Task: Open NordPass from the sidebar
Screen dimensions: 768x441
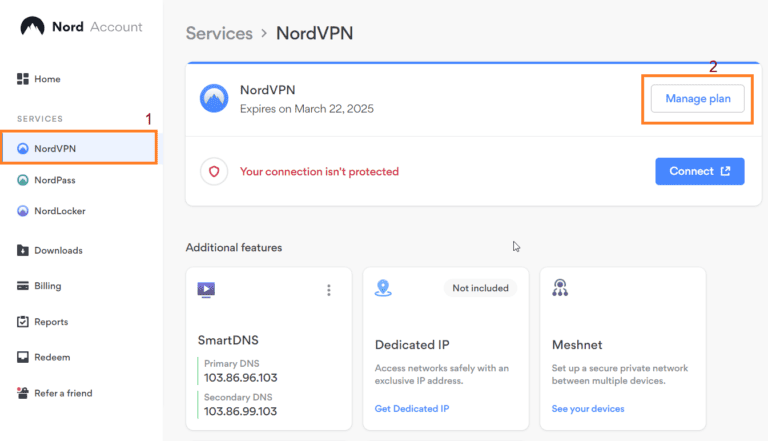Action: click(54, 180)
